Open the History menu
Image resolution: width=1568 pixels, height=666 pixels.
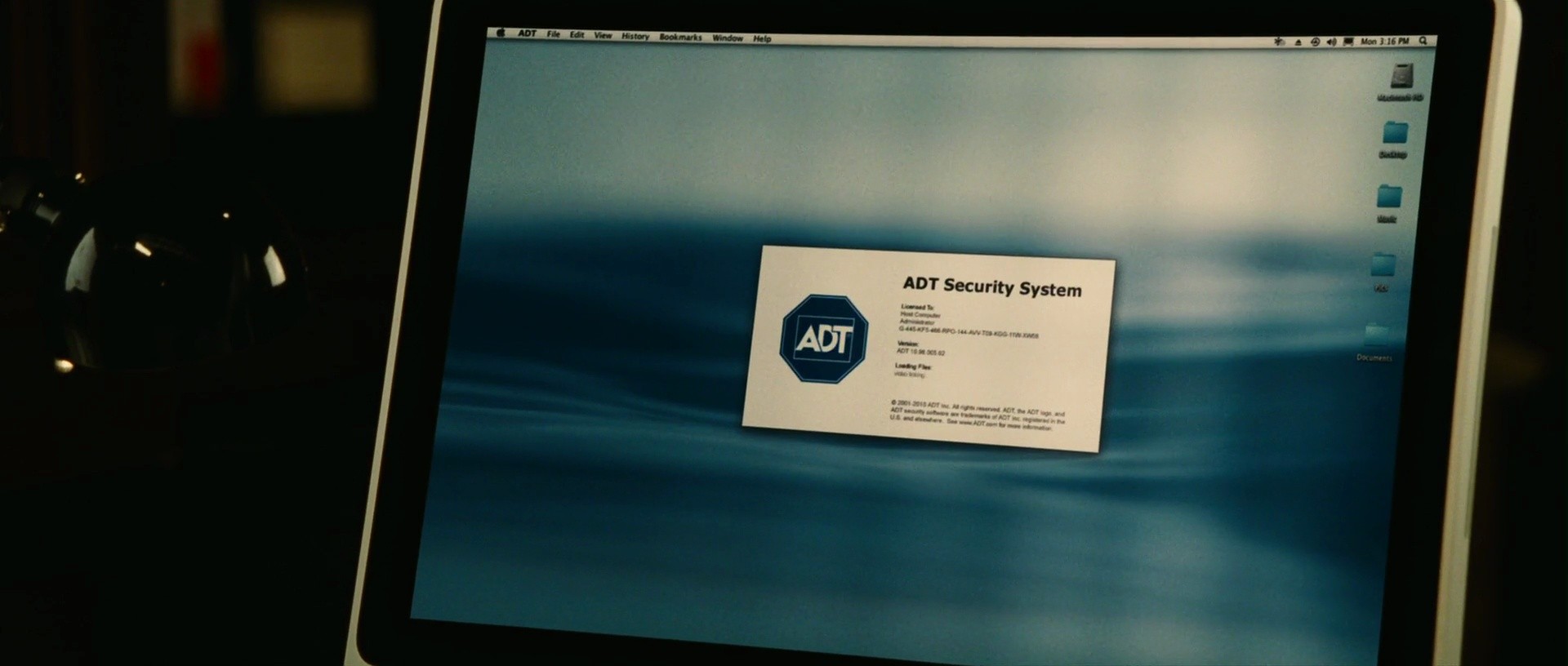click(635, 37)
